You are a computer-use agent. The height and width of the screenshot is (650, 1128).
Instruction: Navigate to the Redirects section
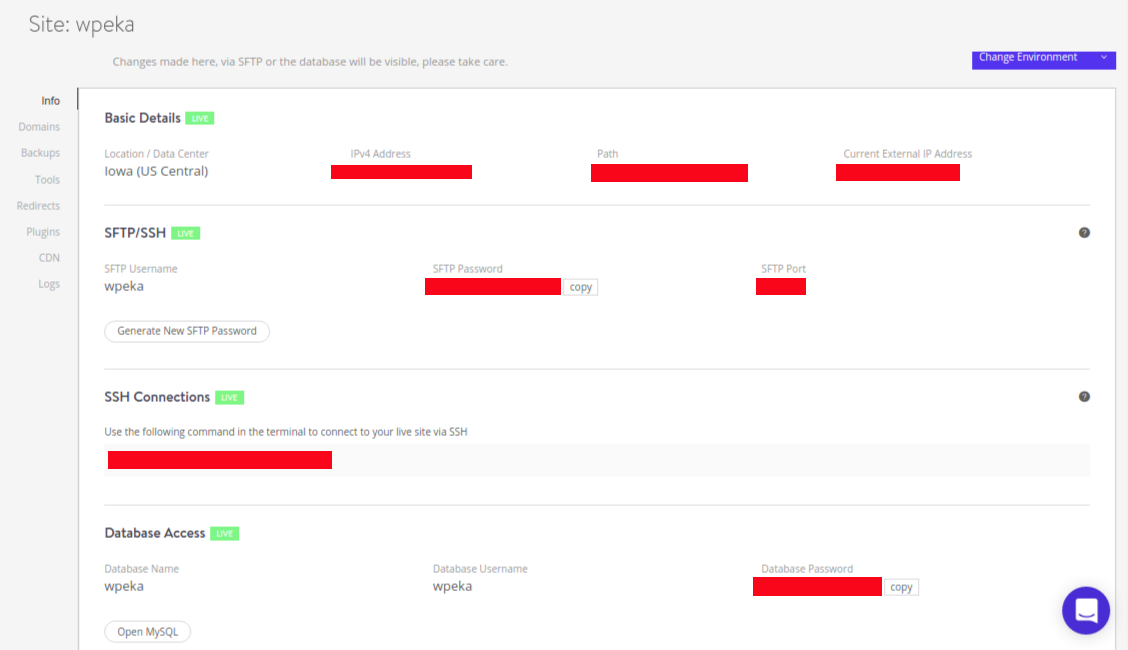[38, 205]
